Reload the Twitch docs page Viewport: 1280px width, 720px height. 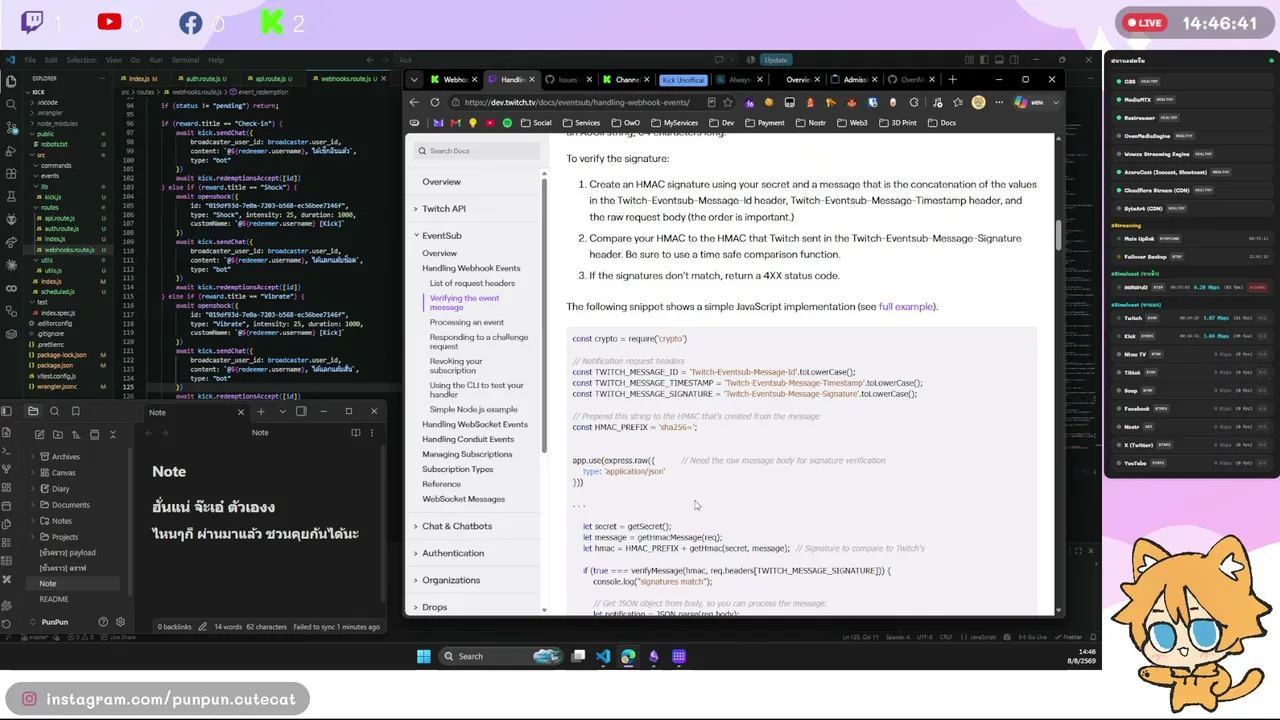tap(435, 102)
